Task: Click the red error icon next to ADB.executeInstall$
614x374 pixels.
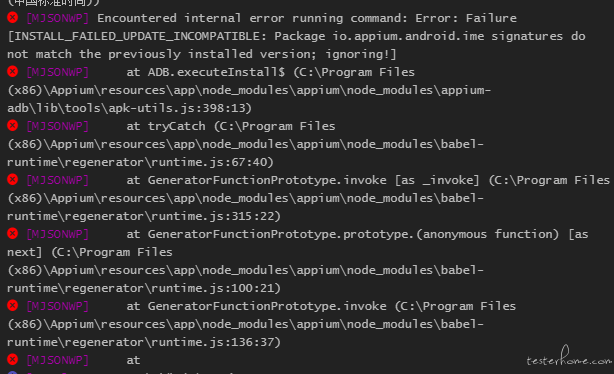Action: tap(13, 71)
